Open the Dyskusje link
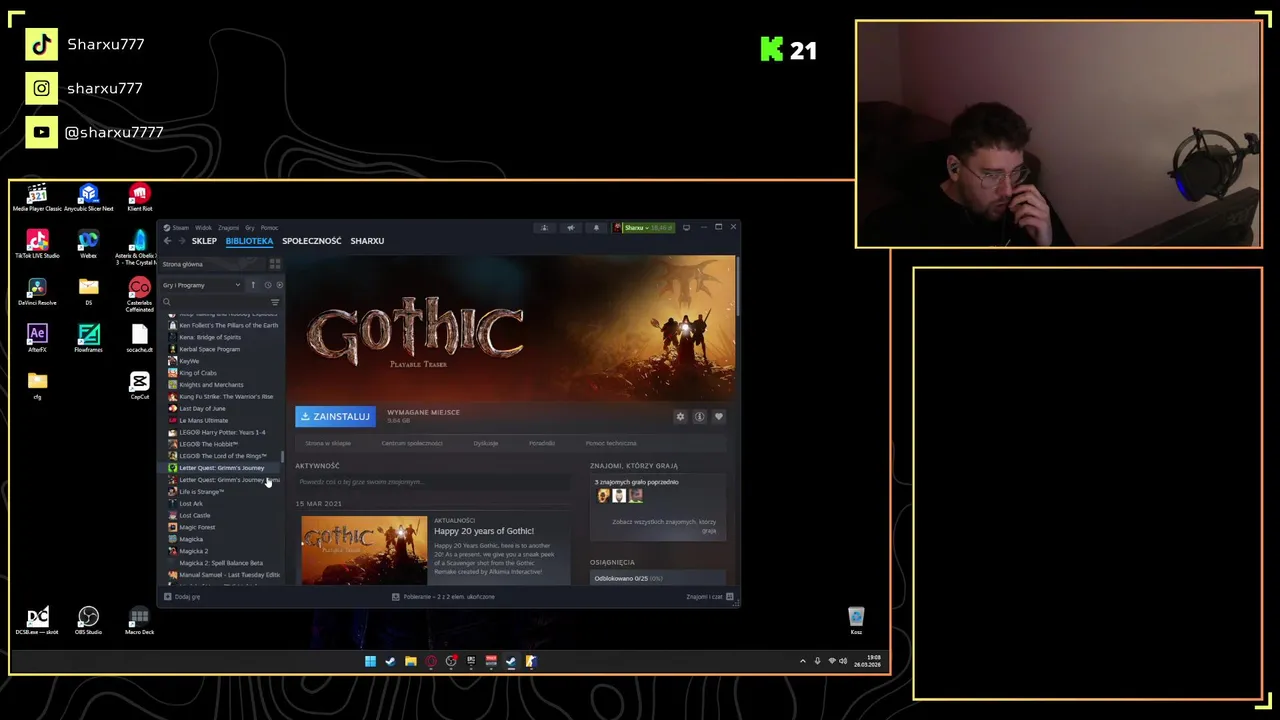The image size is (1280, 720). click(486, 443)
